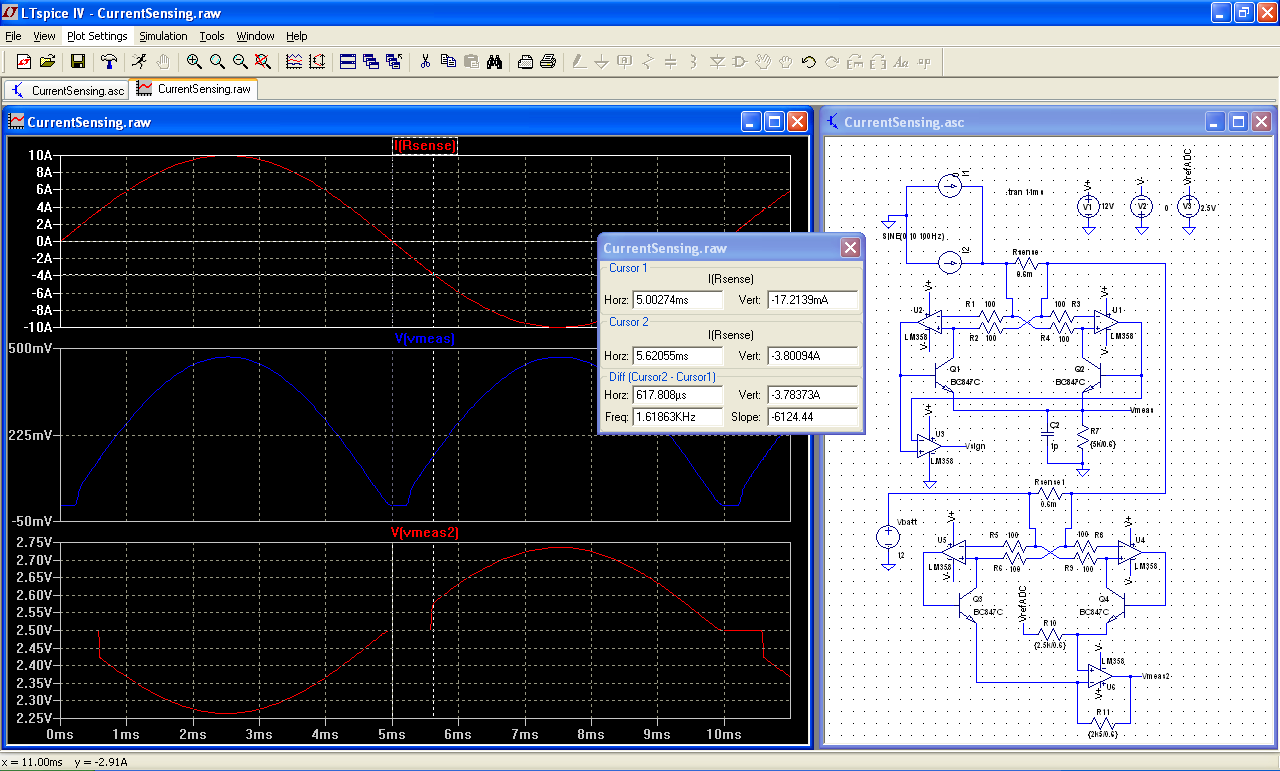Open the Window menu
The width and height of the screenshot is (1280, 771).
(255, 36)
